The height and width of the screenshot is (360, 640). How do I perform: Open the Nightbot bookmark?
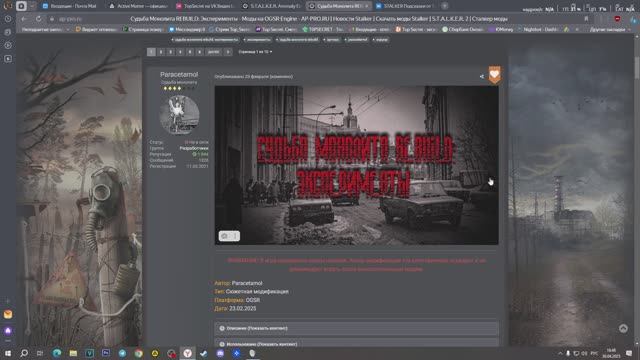pyautogui.click(x=538, y=29)
